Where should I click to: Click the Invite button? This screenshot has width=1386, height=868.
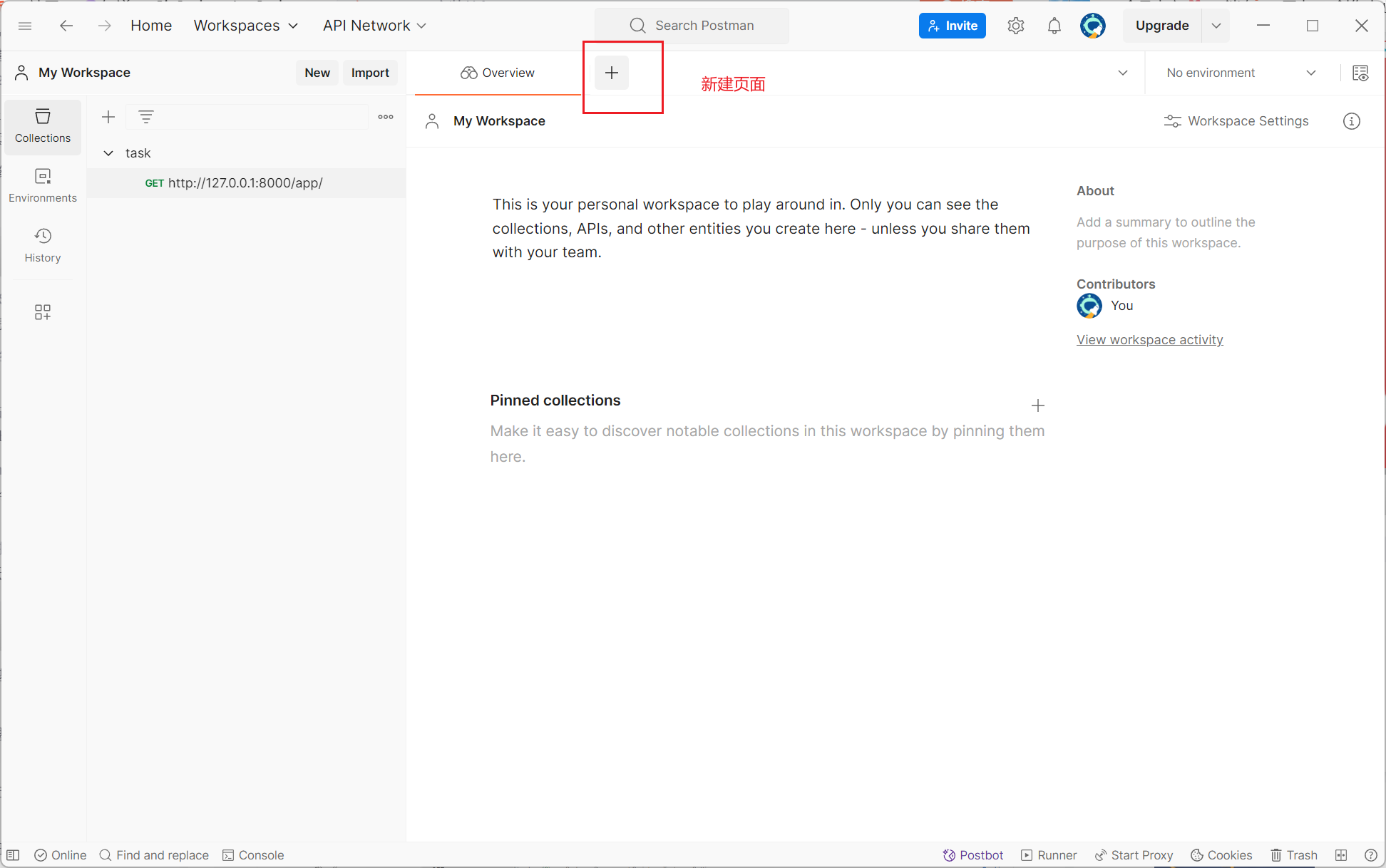click(x=953, y=26)
